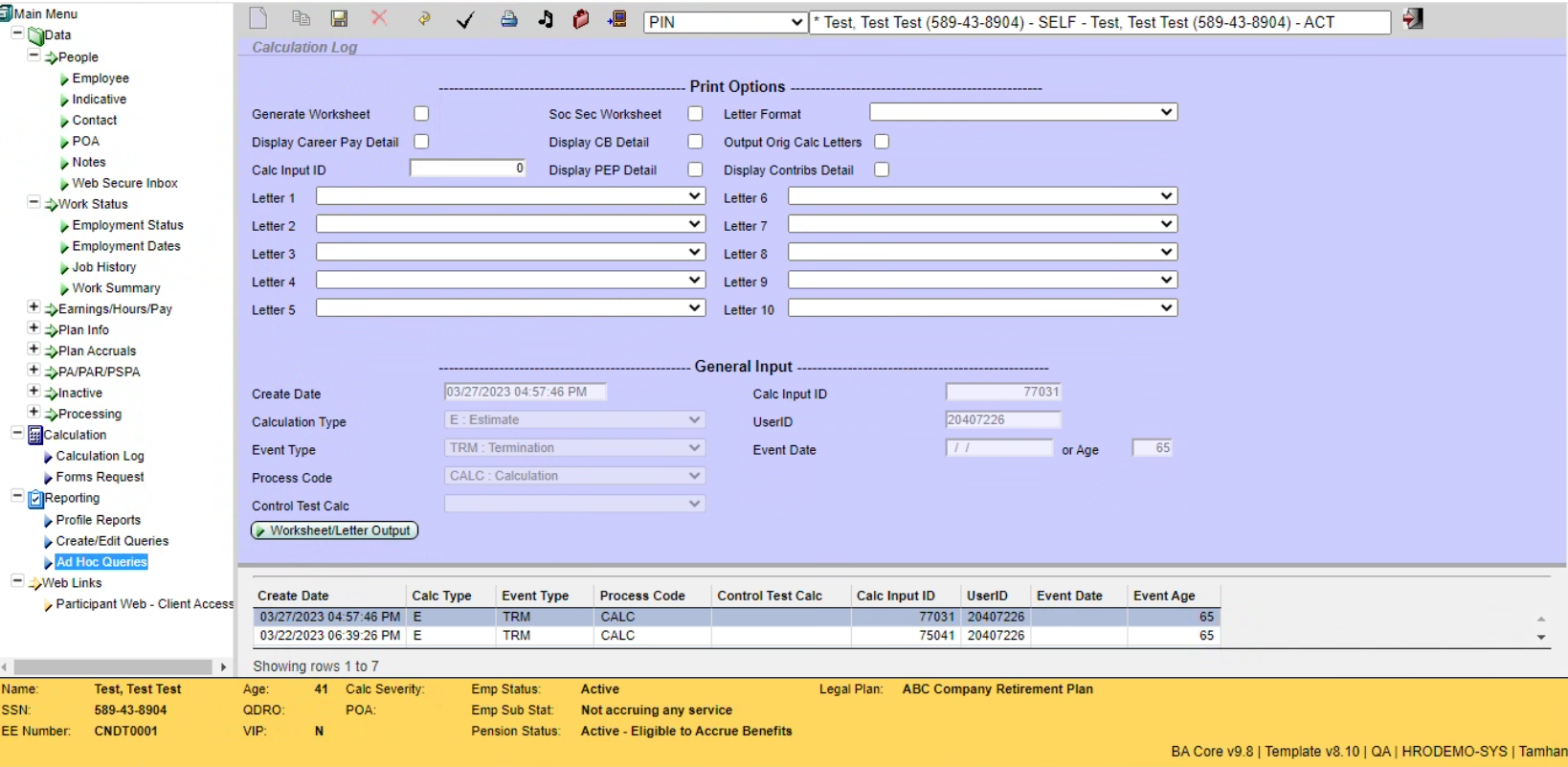This screenshot has height=767, width=1568.
Task: Click the new blank document icon
Action: coord(258,19)
